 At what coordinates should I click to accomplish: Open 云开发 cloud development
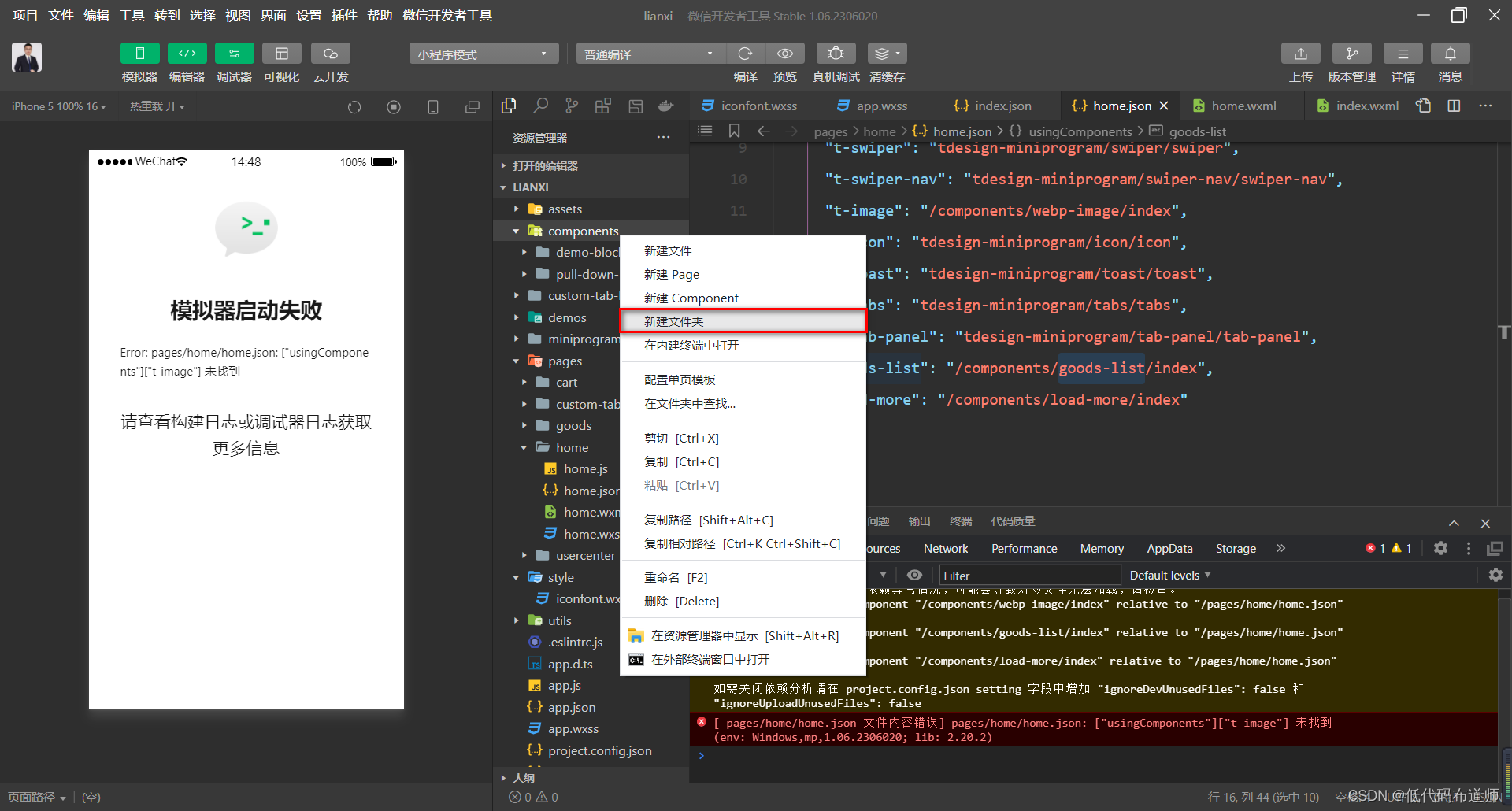(330, 54)
